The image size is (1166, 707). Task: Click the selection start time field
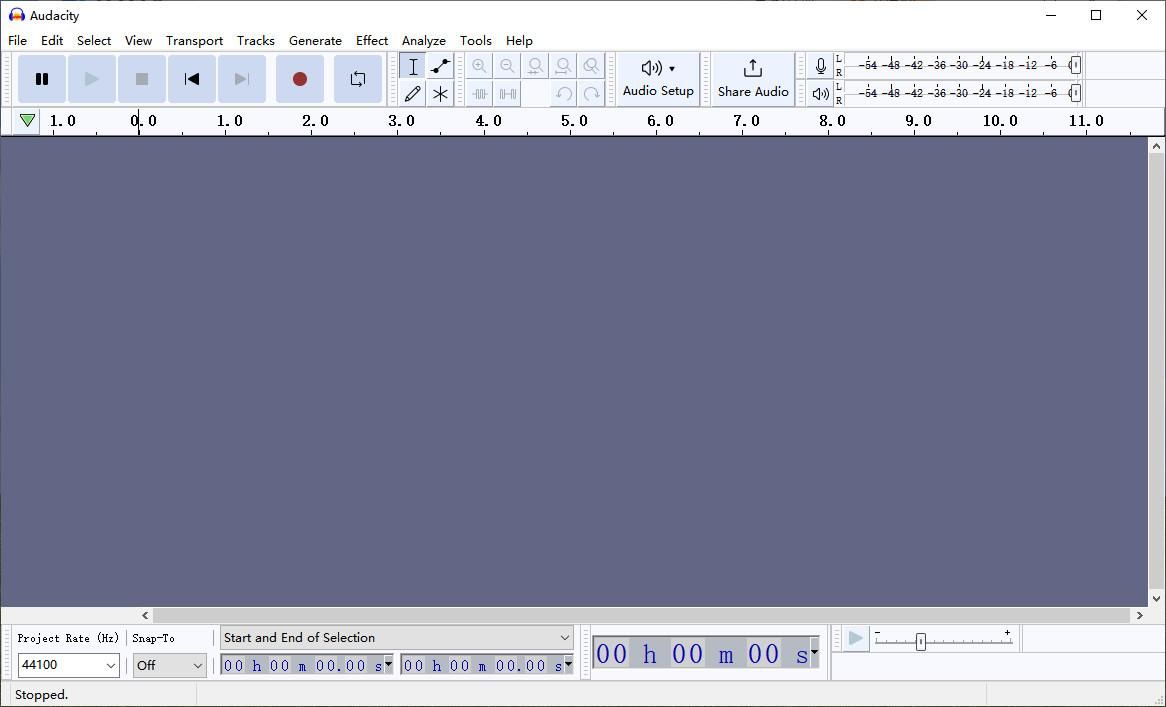pyautogui.click(x=302, y=665)
